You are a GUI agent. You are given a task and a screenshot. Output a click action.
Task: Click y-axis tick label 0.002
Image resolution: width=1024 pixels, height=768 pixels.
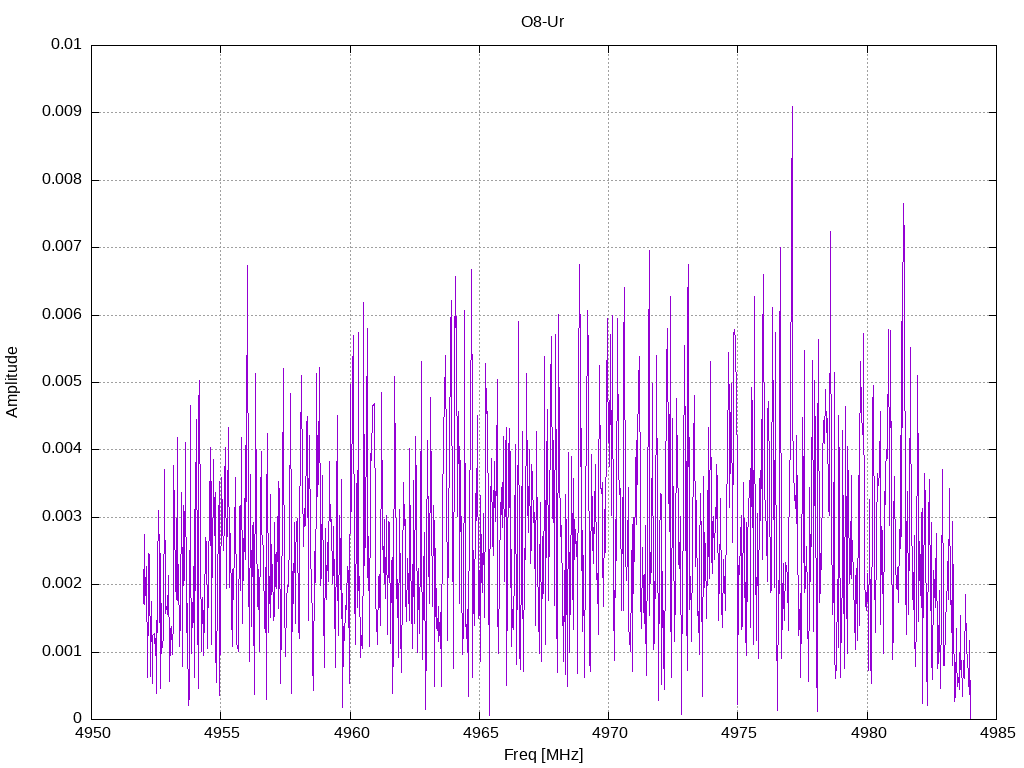pos(62,584)
